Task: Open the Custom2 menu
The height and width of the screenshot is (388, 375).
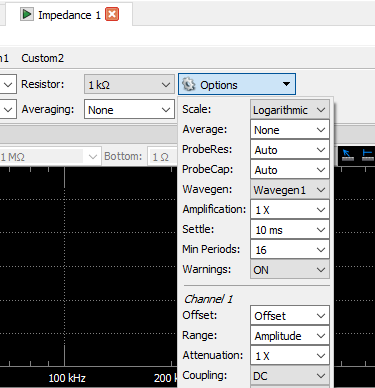Action: point(42,58)
